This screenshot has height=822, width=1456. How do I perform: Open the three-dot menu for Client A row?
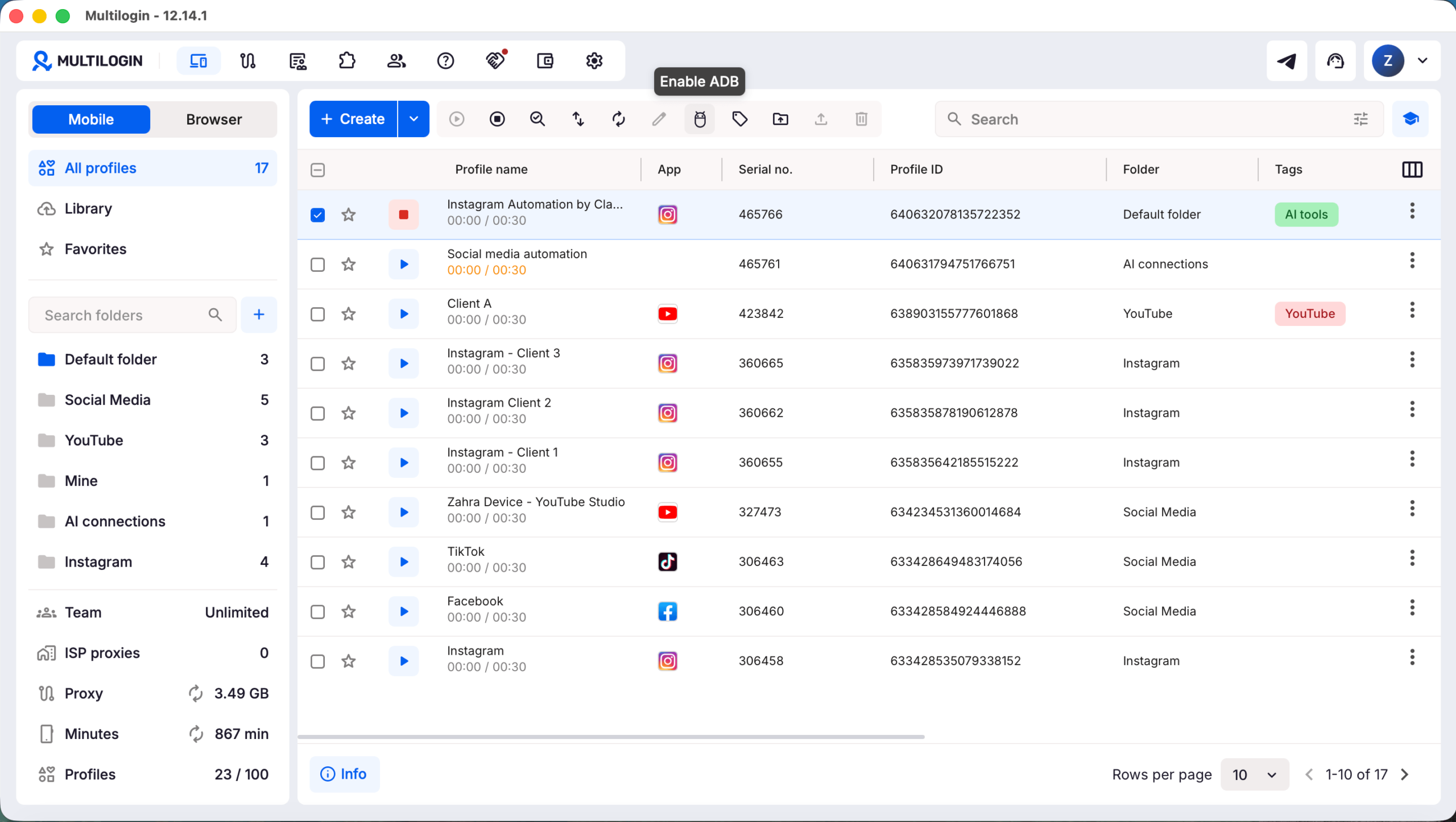[1412, 310]
